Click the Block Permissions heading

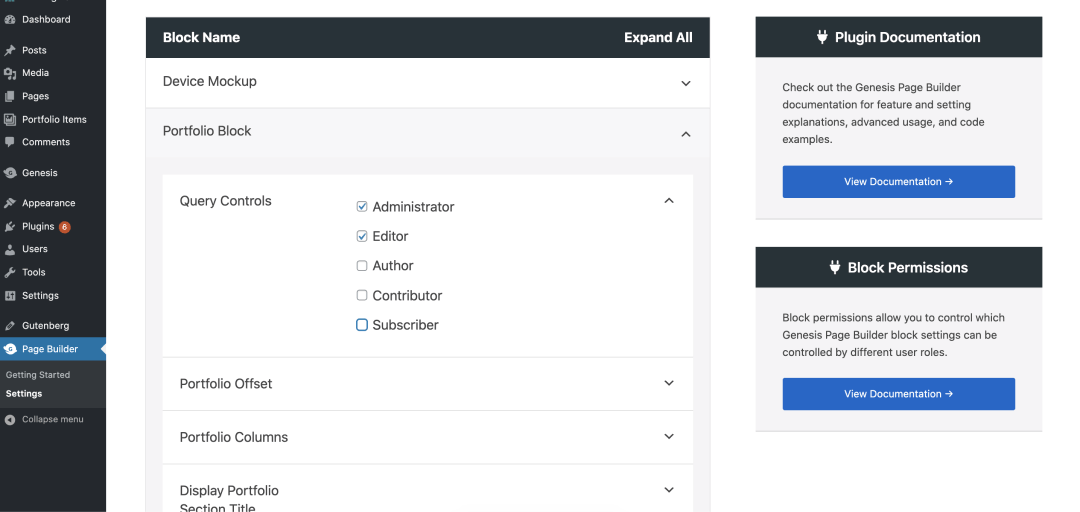point(907,267)
